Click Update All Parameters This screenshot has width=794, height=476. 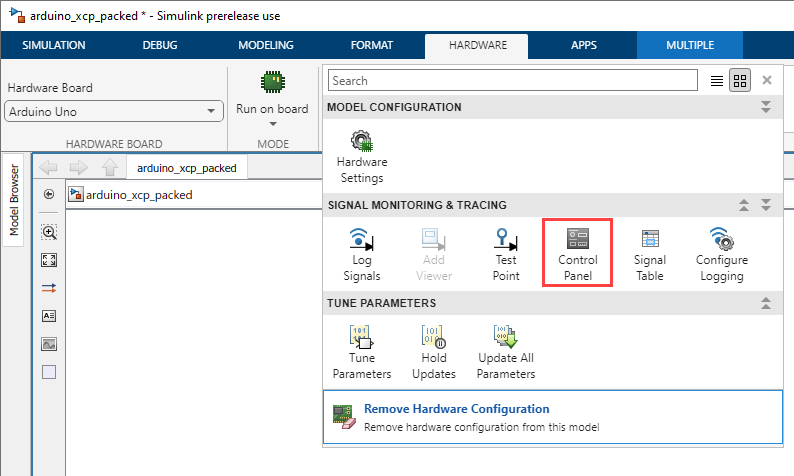click(x=506, y=352)
